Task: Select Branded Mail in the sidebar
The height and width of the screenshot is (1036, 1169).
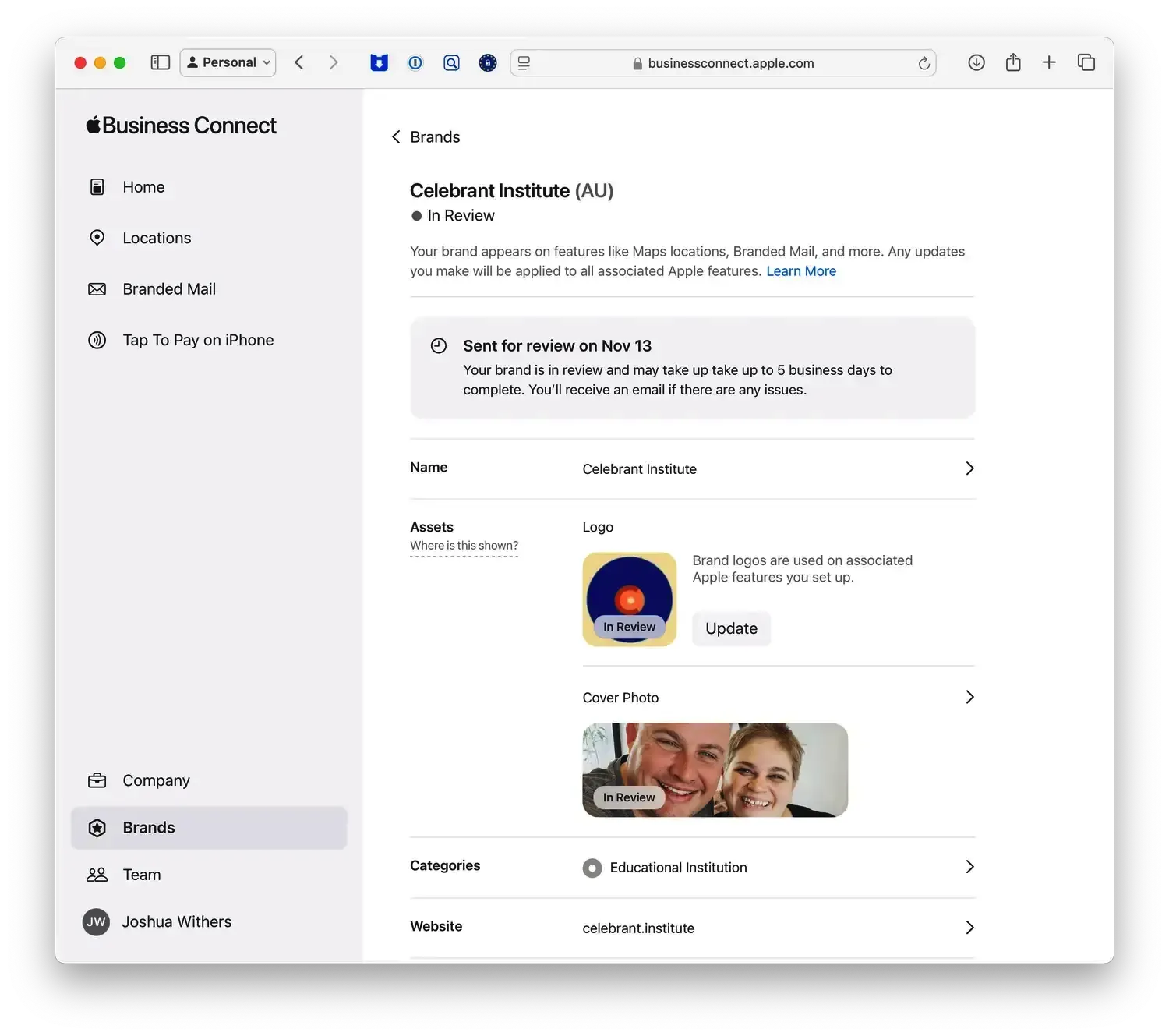Action: pos(169,289)
